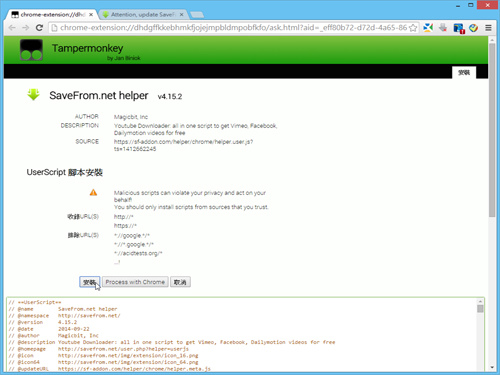Open a new browser tab
Image resolution: width=500 pixels, height=375 pixels.
click(197, 15)
